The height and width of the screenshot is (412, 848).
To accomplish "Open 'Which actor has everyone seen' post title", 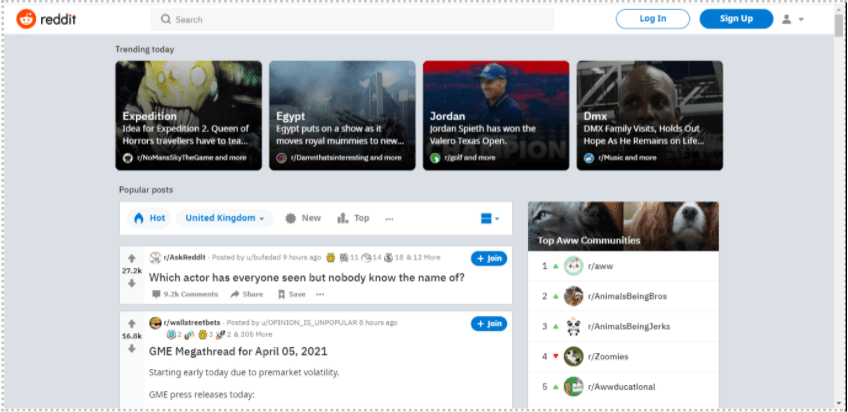I will [x=307, y=278].
